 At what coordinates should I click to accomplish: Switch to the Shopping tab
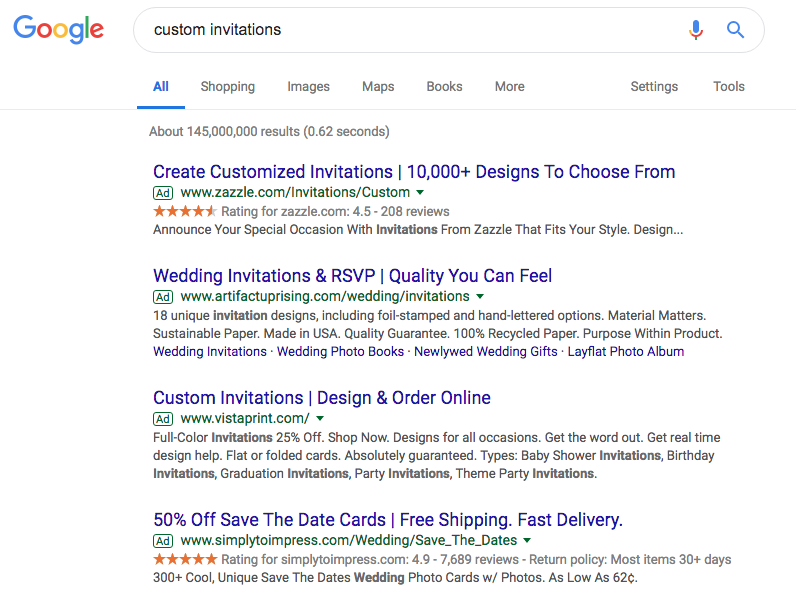click(227, 86)
